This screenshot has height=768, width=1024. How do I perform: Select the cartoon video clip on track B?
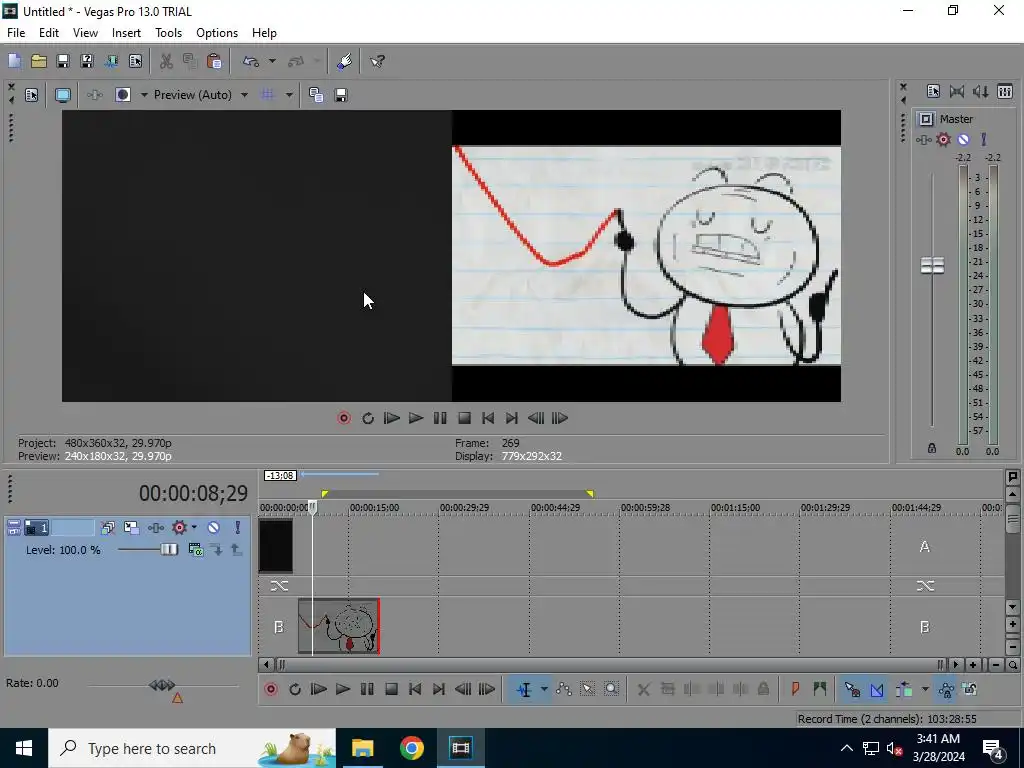[339, 626]
